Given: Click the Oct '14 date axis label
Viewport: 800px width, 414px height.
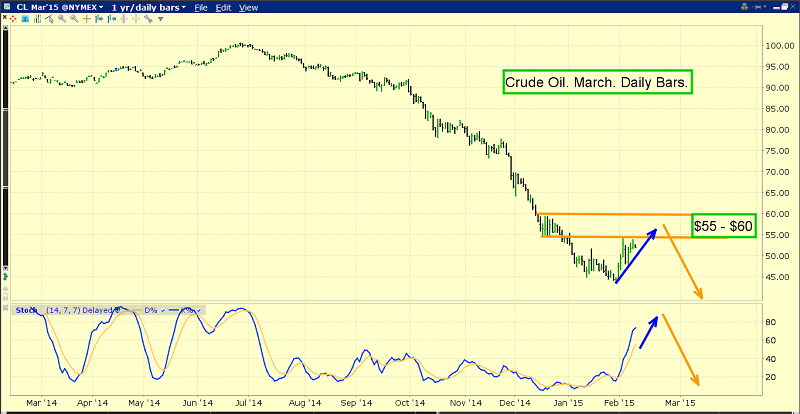Looking at the screenshot, I should pos(409,402).
